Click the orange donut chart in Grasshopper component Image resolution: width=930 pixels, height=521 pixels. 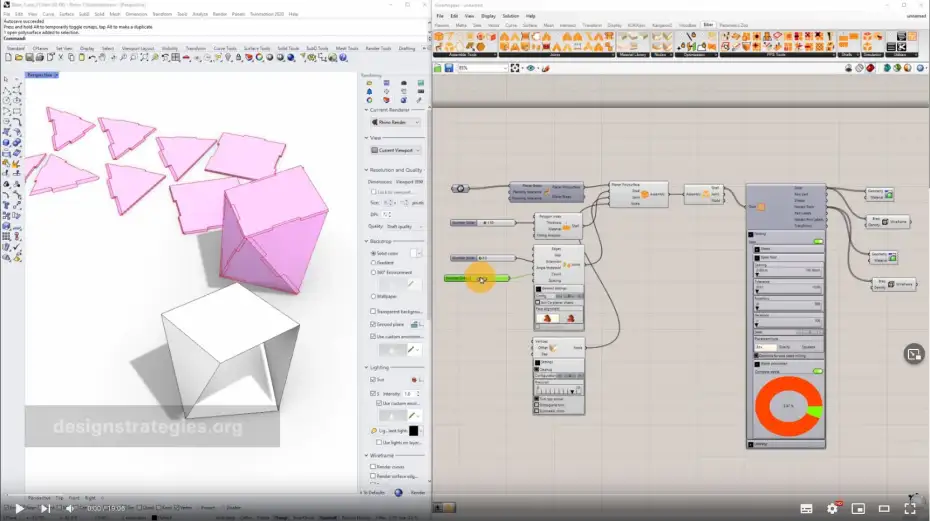pos(788,406)
